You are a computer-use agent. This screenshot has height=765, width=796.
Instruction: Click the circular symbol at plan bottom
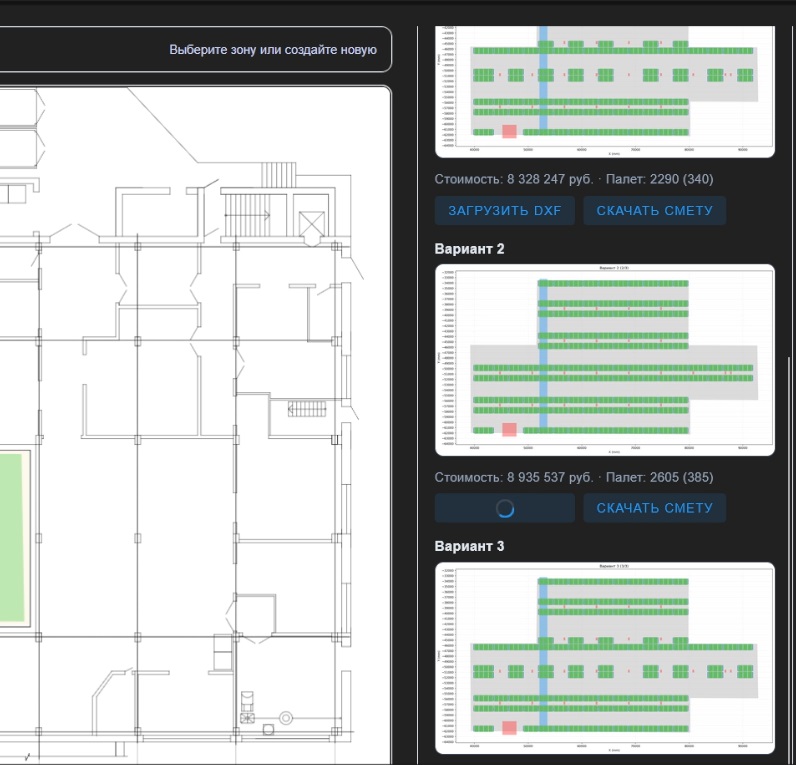286,718
